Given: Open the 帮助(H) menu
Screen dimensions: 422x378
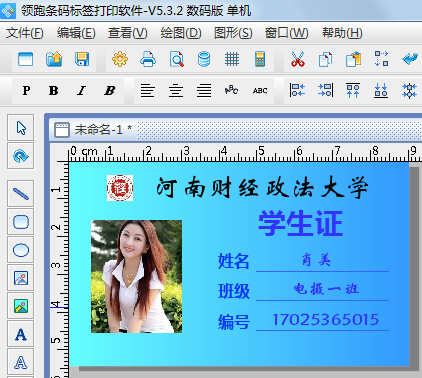Looking at the screenshot, I should (x=342, y=33).
